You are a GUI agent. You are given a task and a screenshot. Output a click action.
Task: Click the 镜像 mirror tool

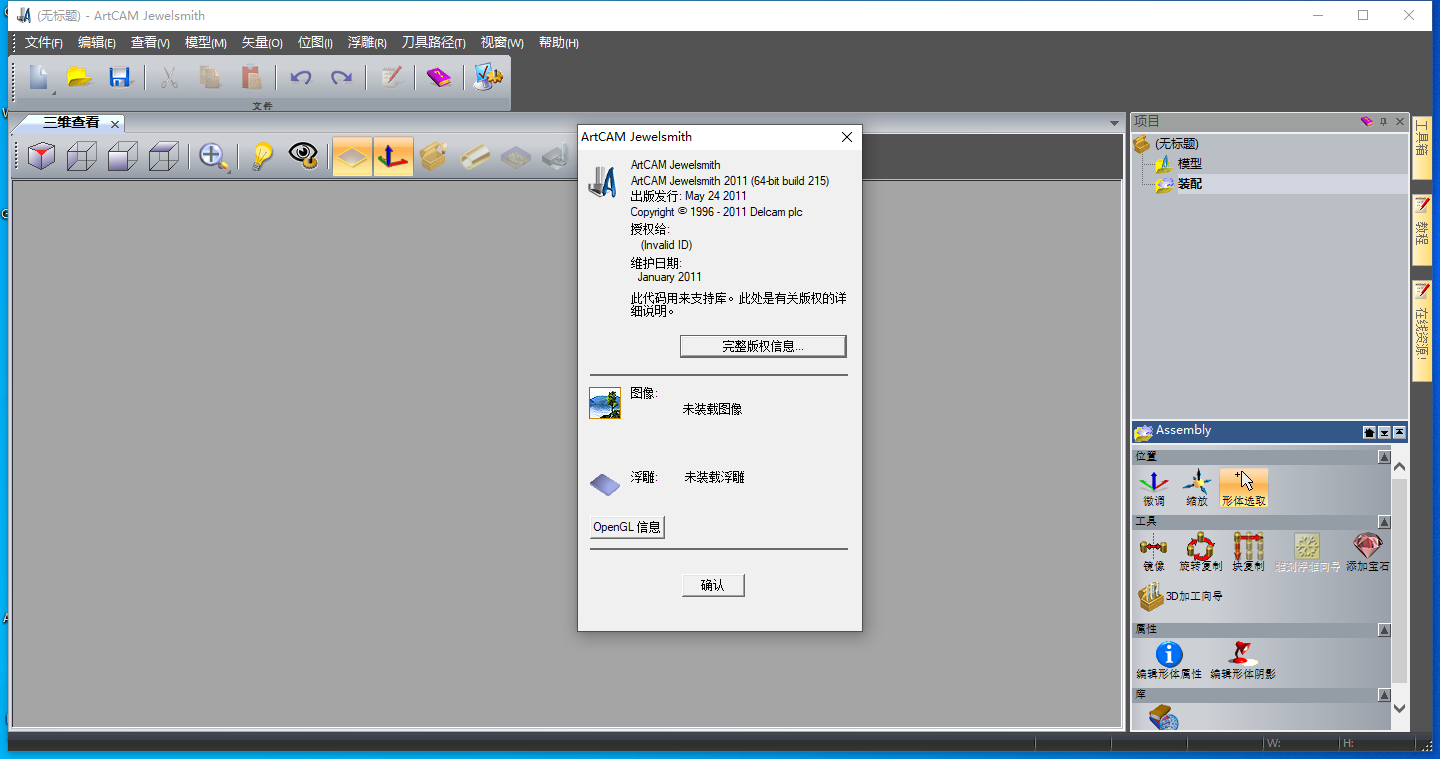(1154, 553)
